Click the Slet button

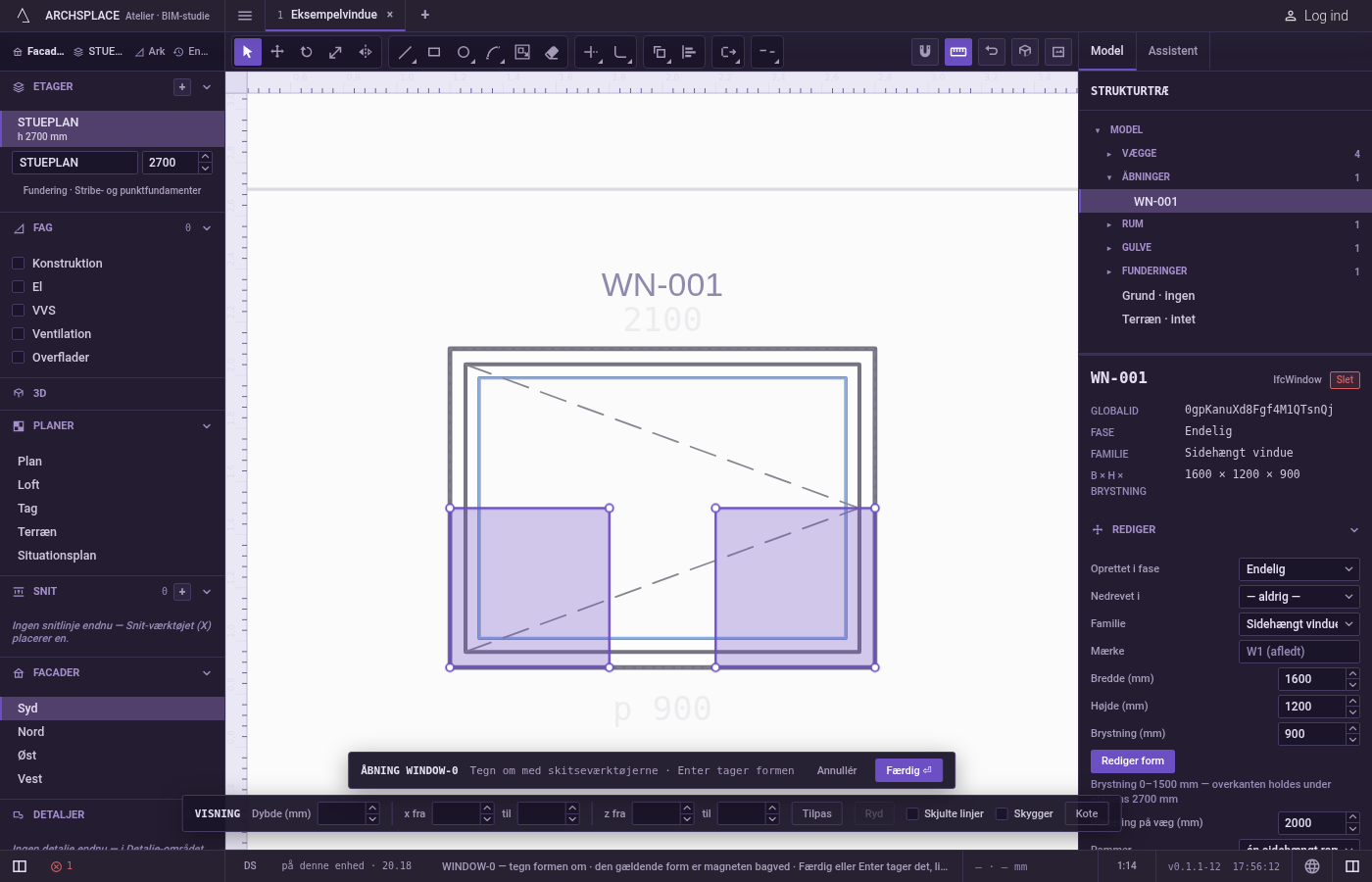[x=1345, y=380]
